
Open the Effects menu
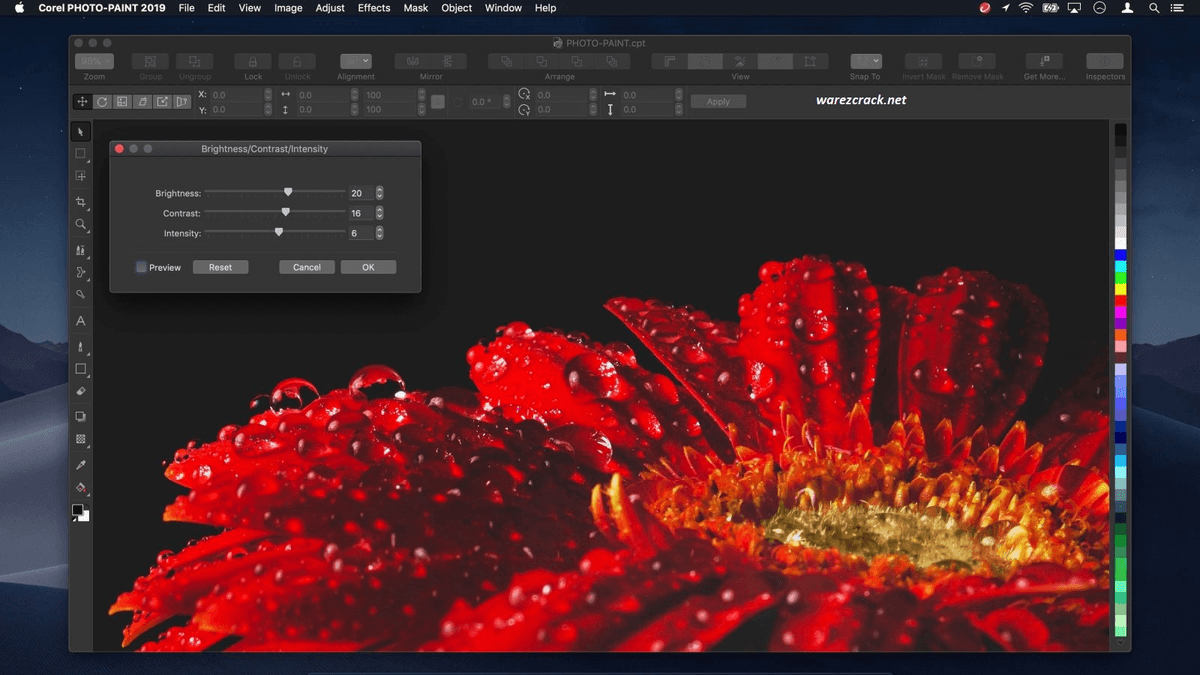(374, 8)
